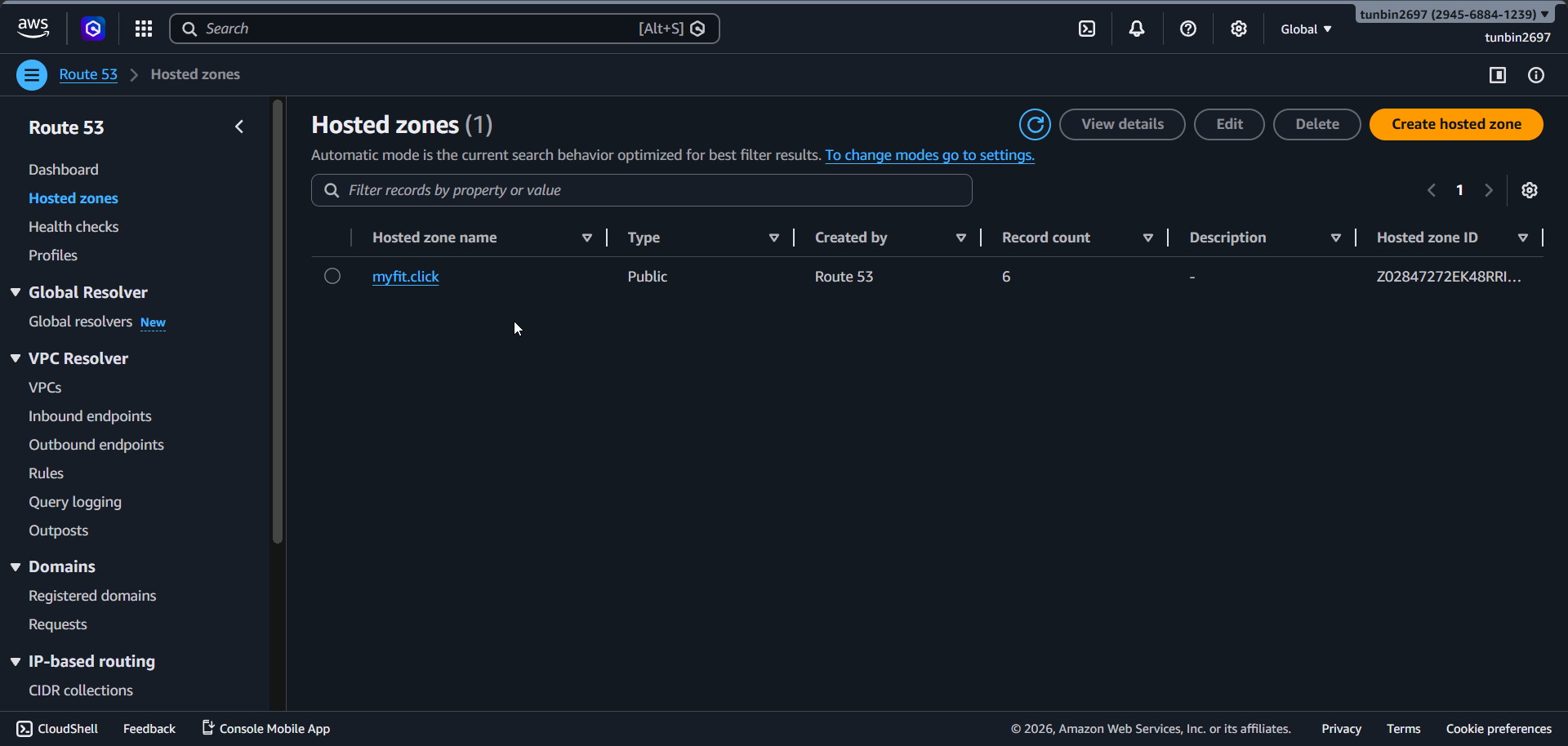Toggle the side navigation hamburger button

click(x=32, y=75)
